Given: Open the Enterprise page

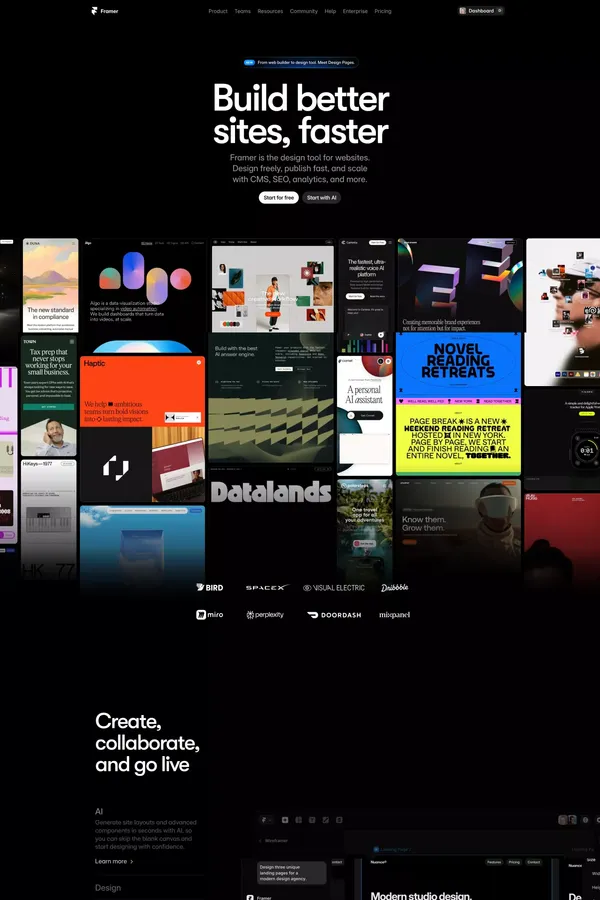Looking at the screenshot, I should 355,11.
